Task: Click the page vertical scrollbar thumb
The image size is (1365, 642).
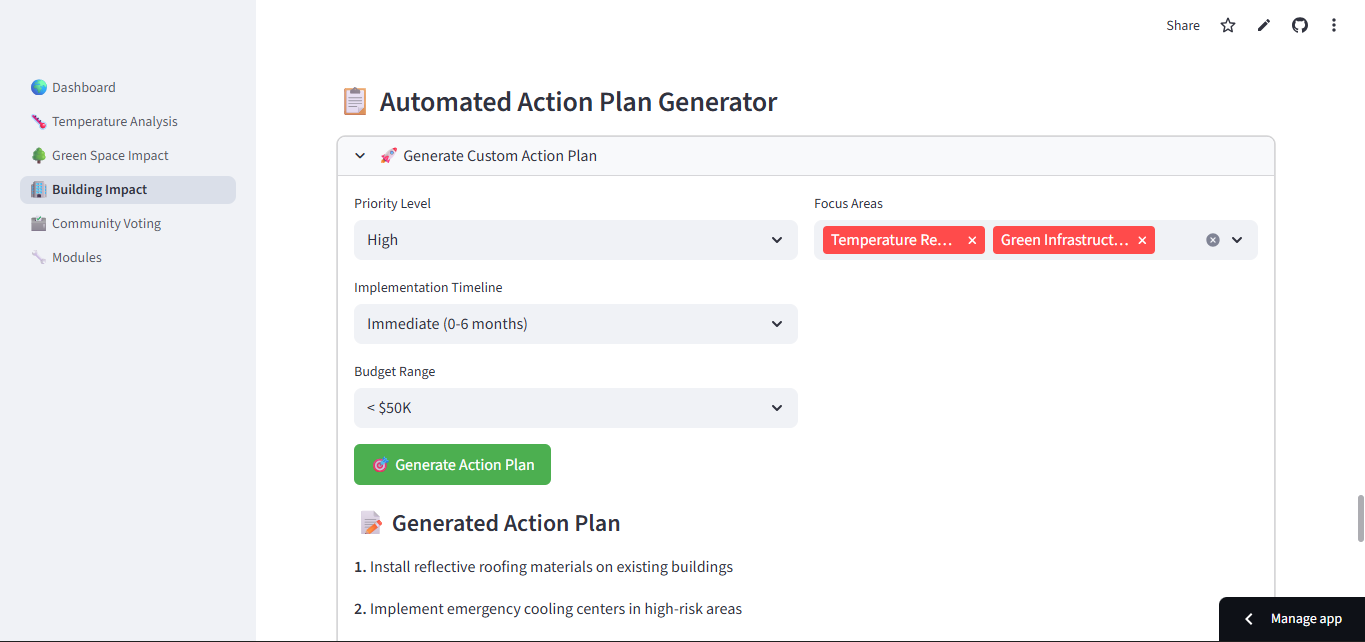Action: point(1359,518)
